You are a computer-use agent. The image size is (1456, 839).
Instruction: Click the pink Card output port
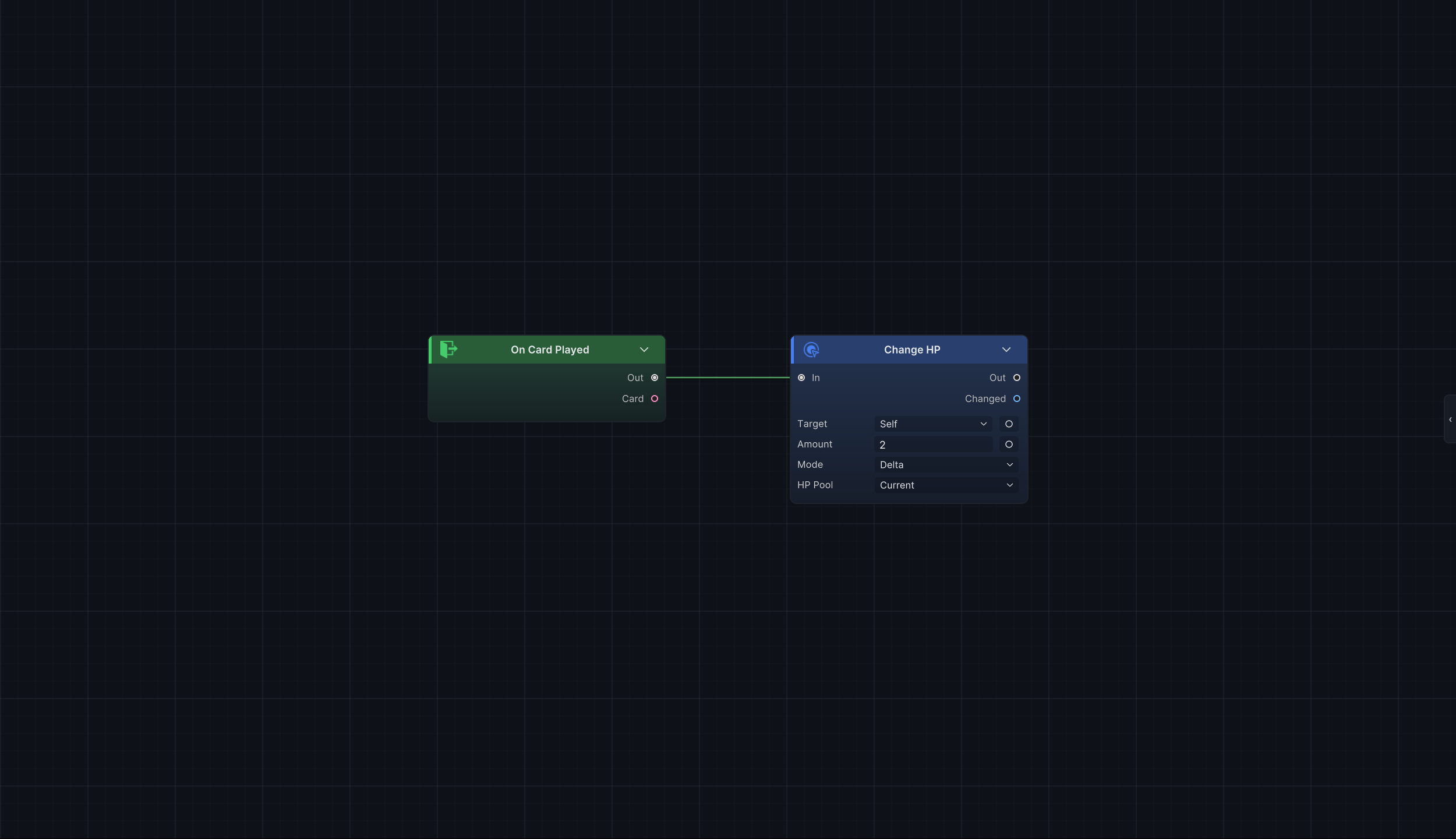[655, 399]
